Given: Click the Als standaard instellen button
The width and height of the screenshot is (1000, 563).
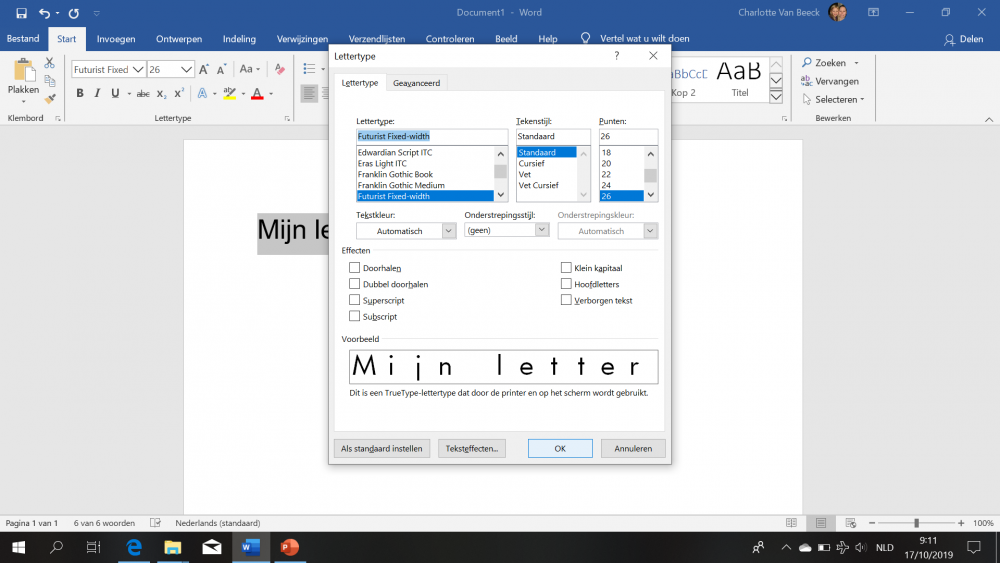Looking at the screenshot, I should pos(381,449).
